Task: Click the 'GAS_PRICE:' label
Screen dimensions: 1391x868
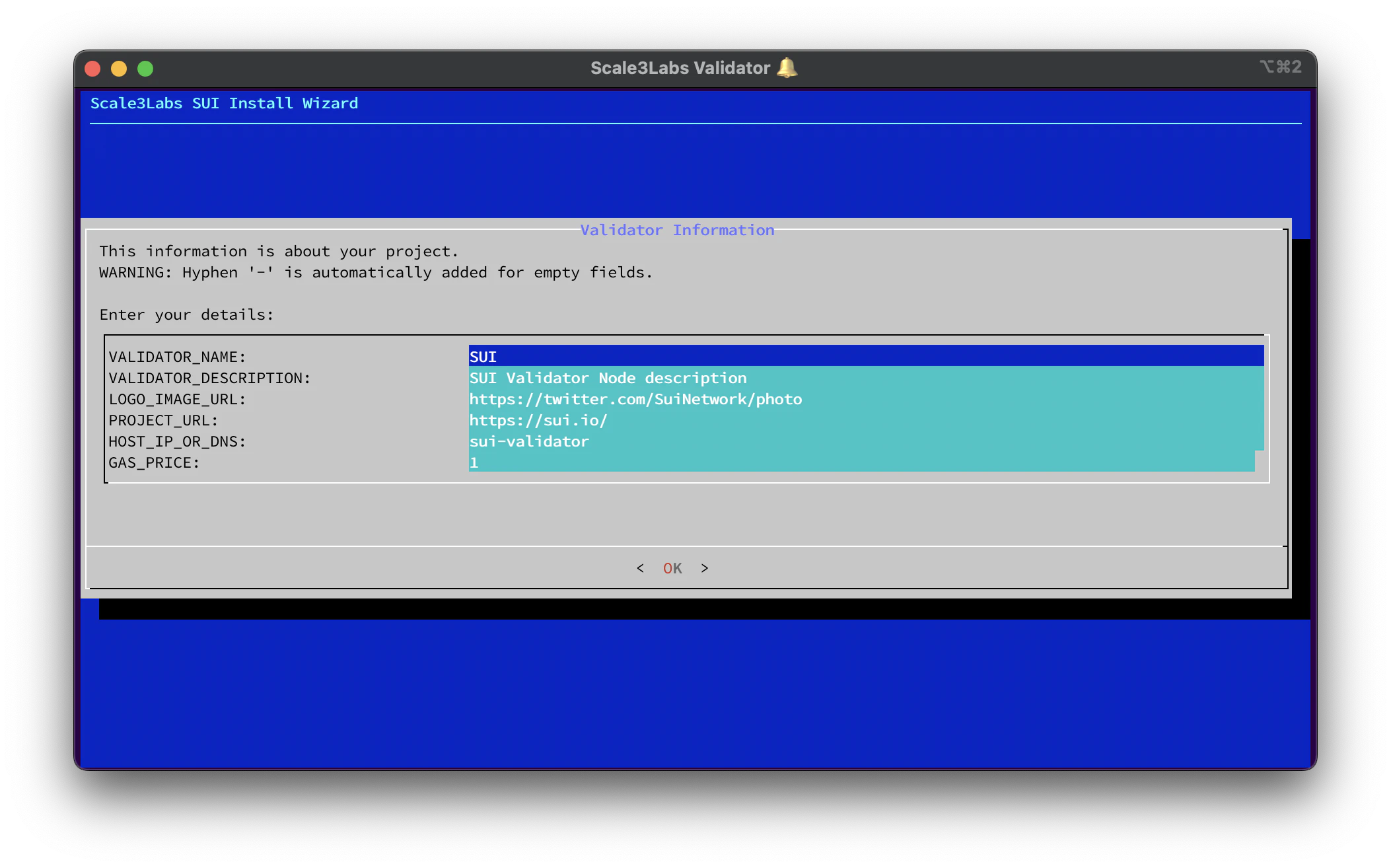Action: click(154, 462)
